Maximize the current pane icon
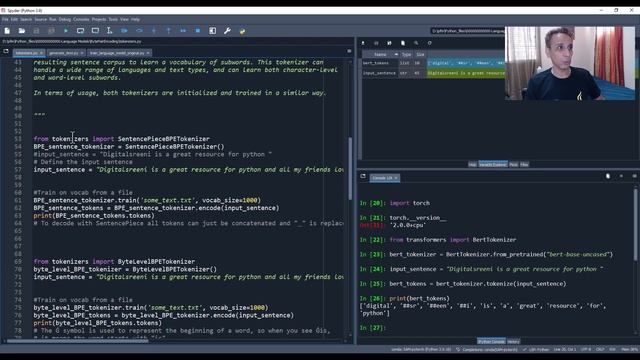This screenshot has height=360, width=640. (213, 31)
